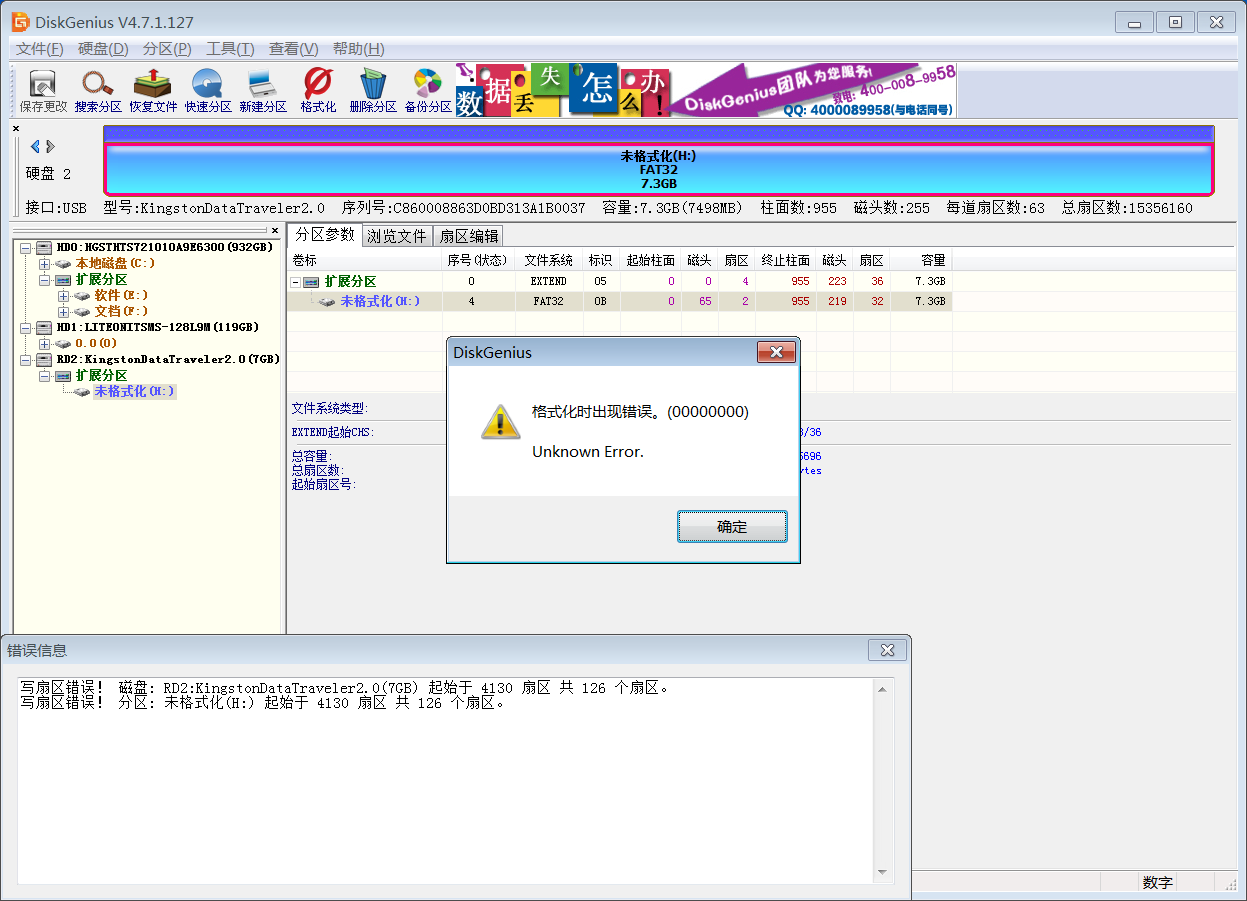Click the 备份分区 backup partition icon
The height and width of the screenshot is (901, 1247).
point(428,90)
